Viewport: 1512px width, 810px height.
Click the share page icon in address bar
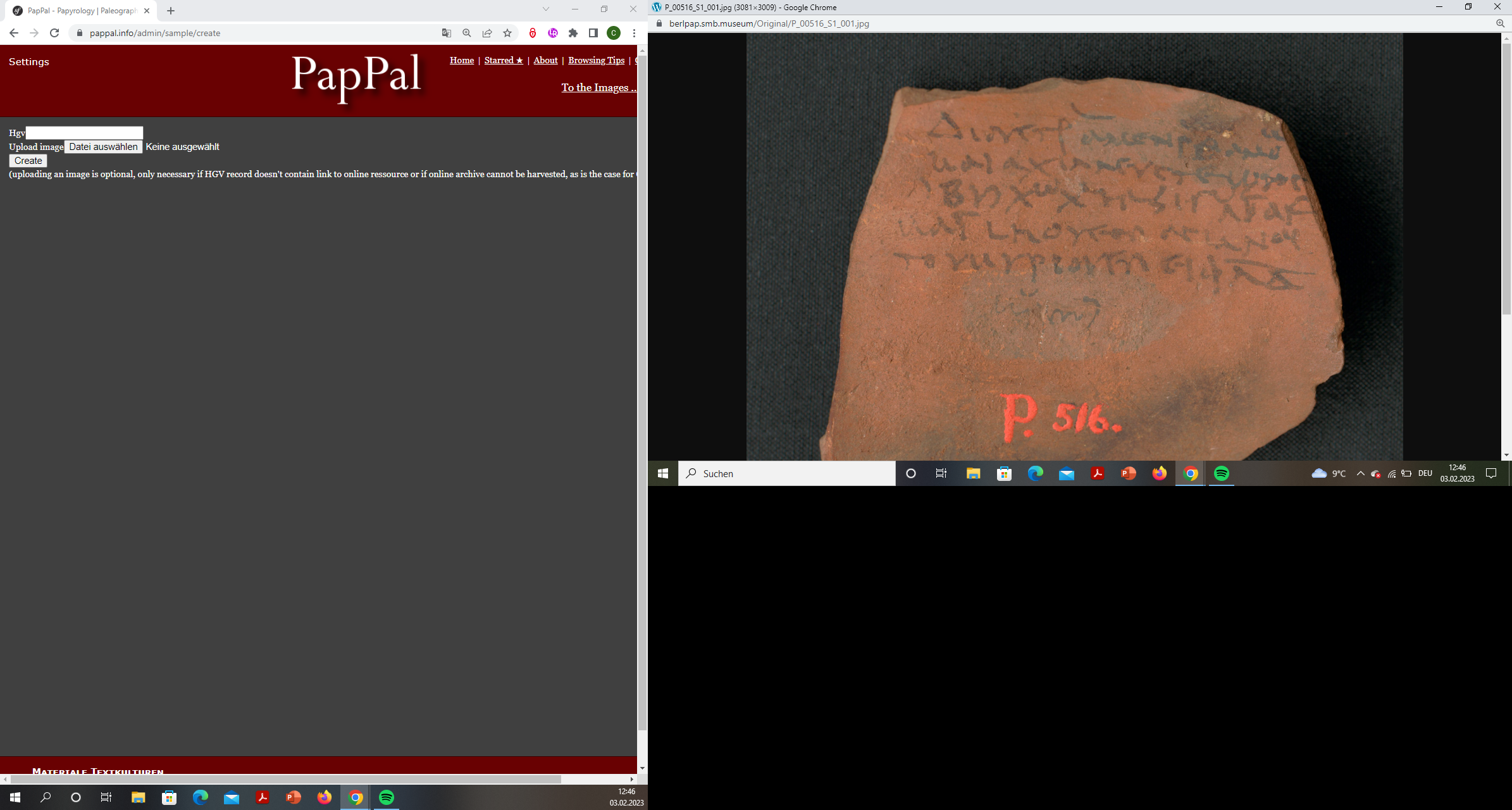click(487, 33)
